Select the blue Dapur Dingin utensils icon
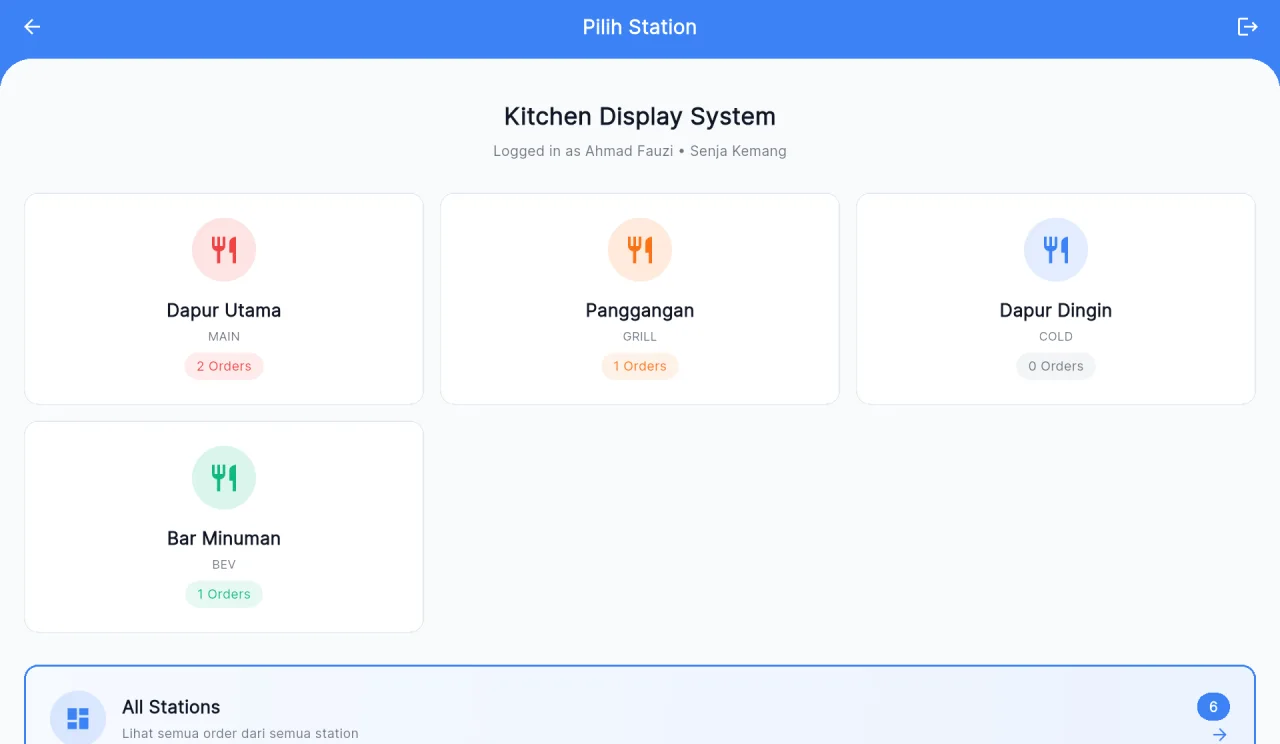The image size is (1280, 744). point(1056,250)
